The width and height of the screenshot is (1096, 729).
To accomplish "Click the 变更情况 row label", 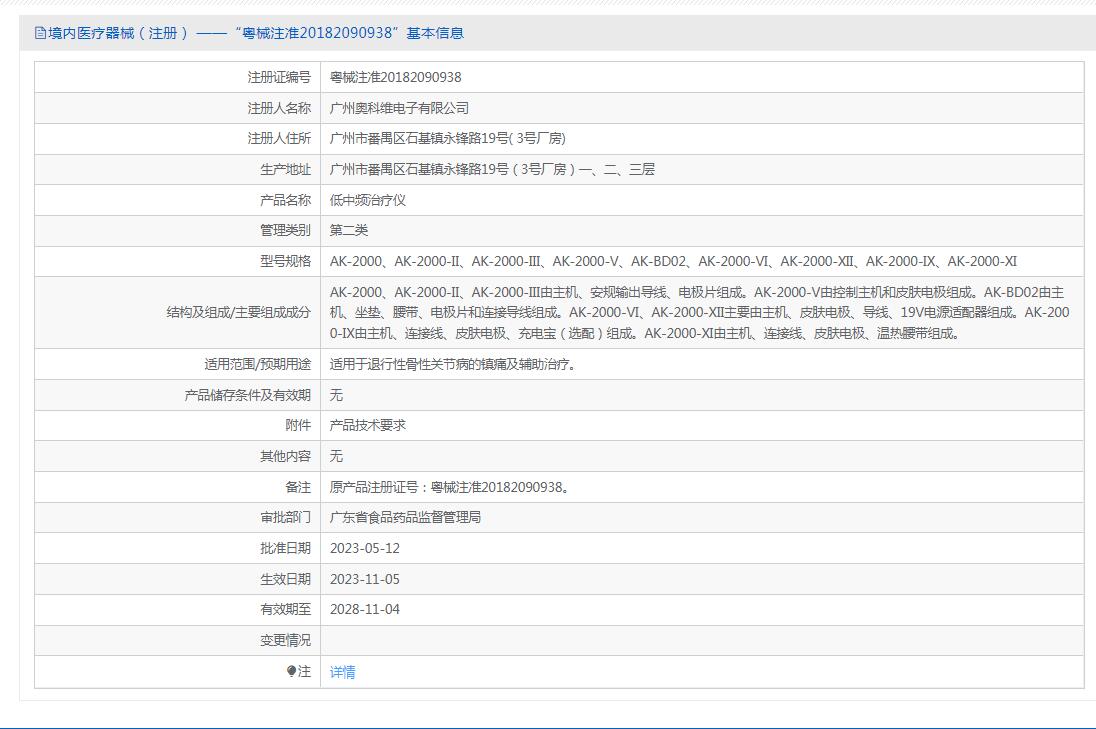I will (x=285, y=640).
